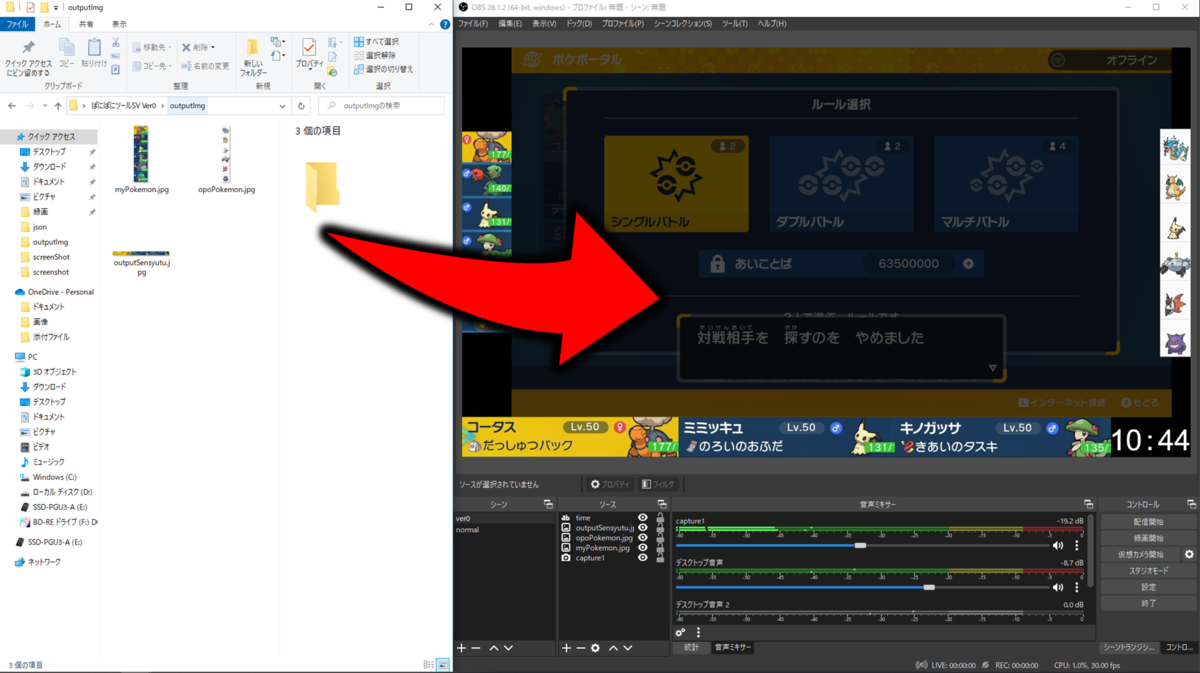Hide the outputSensyutu.jpg source
The image size is (1200, 673).
pyautogui.click(x=643, y=528)
